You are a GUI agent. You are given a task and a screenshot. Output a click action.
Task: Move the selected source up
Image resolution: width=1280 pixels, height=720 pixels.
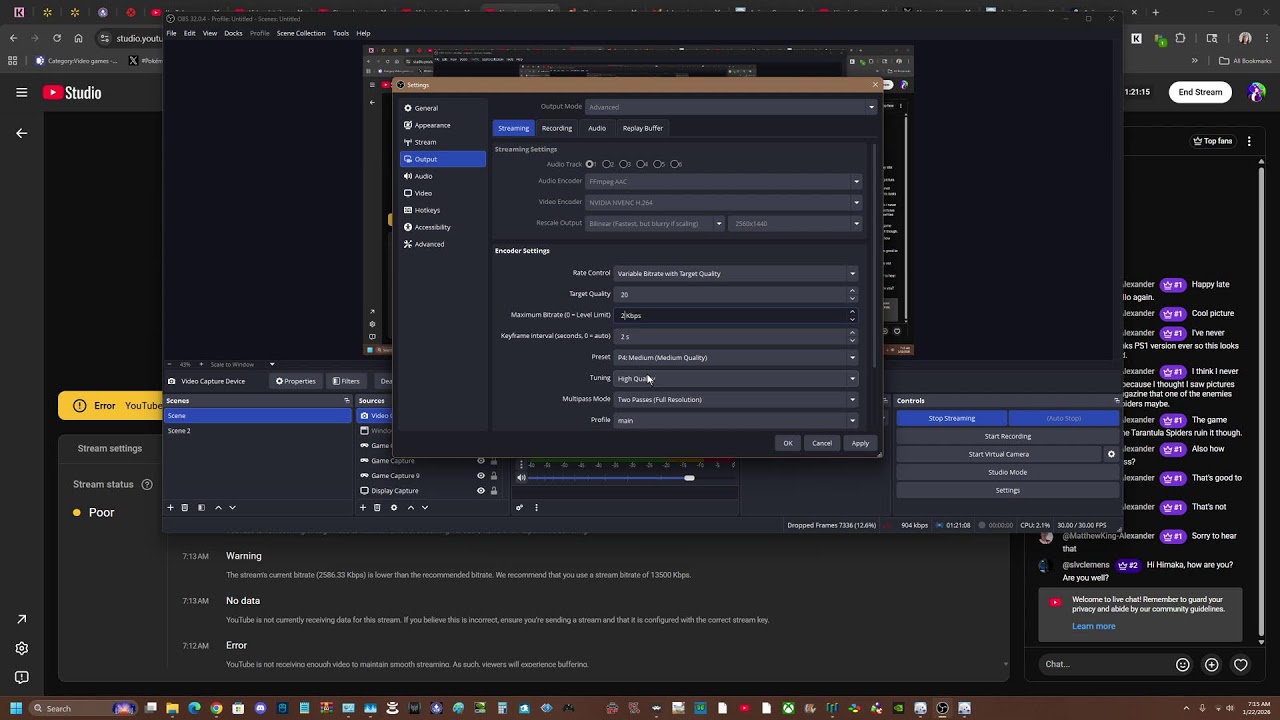(x=410, y=508)
